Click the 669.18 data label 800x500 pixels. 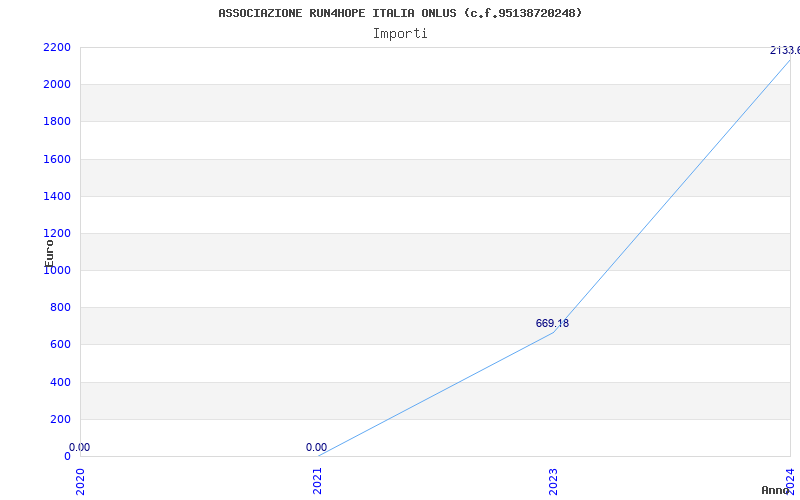tap(552, 323)
